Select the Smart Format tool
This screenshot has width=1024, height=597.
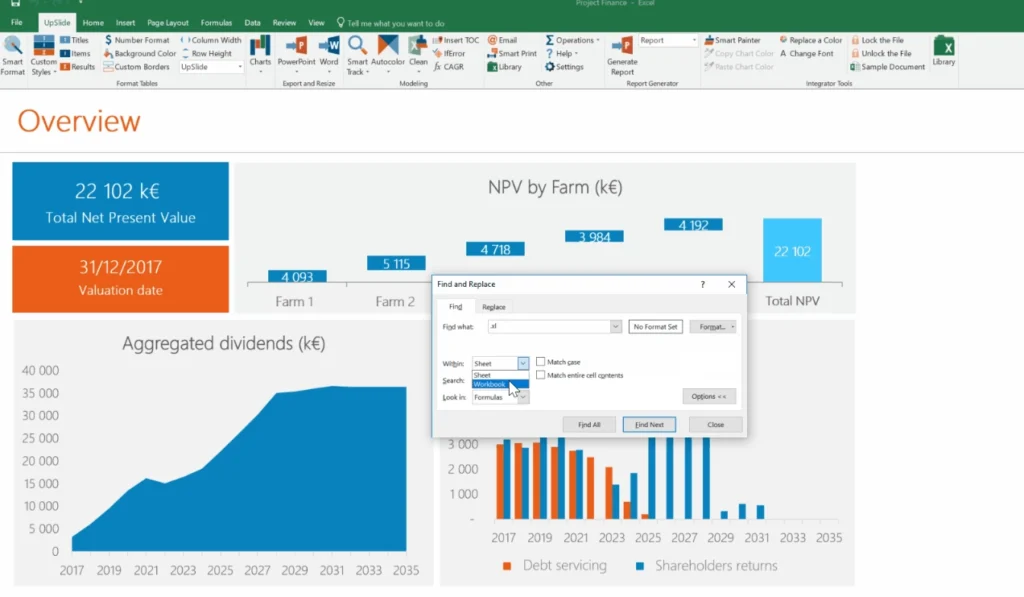pos(14,53)
